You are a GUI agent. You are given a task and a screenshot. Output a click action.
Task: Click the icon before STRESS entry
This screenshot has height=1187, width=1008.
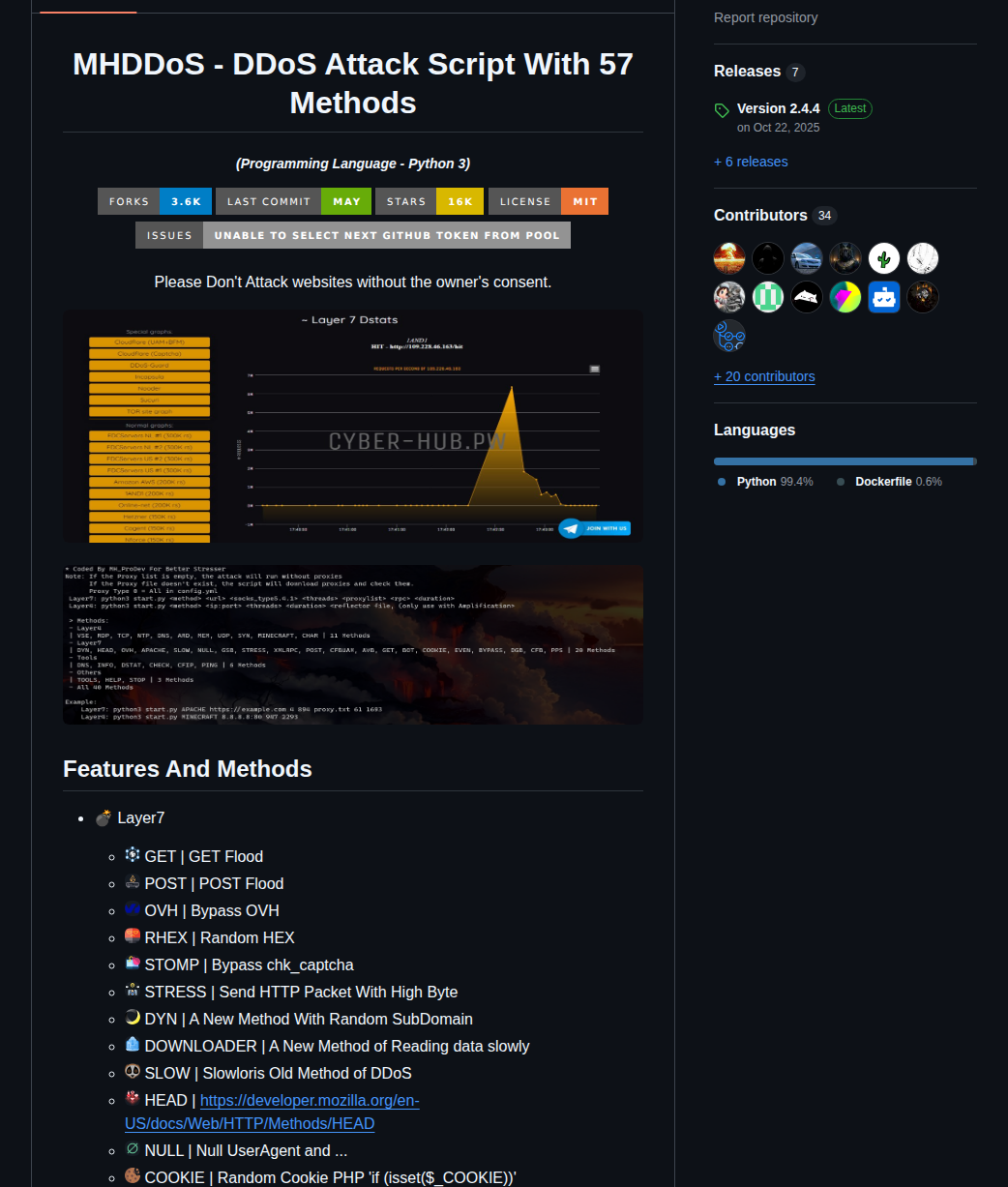pos(133,991)
